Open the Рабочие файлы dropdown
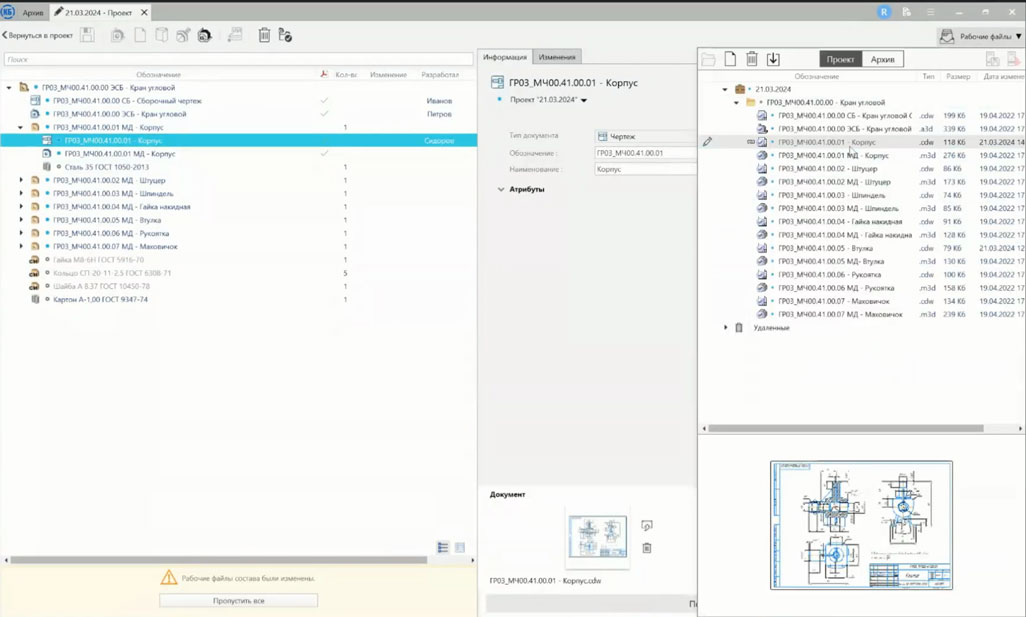 [981, 36]
